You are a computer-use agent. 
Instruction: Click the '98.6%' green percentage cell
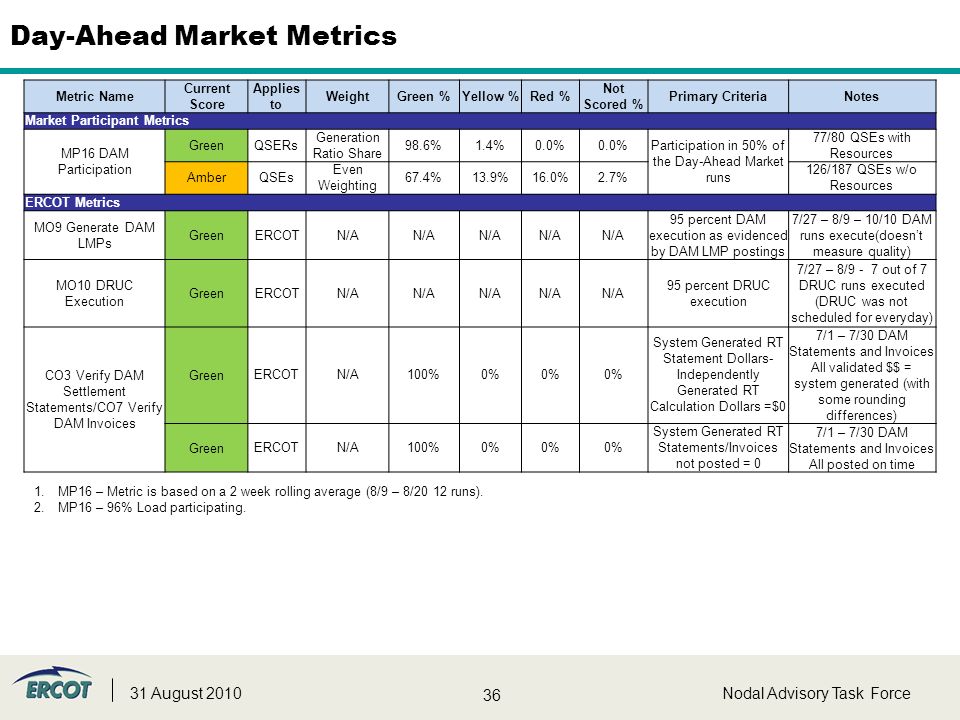(424, 146)
